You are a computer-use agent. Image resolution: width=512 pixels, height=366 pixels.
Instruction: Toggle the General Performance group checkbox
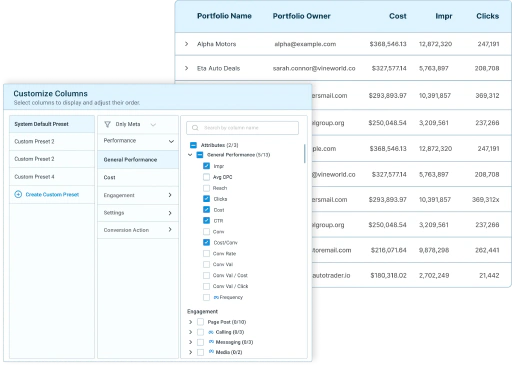(x=200, y=155)
